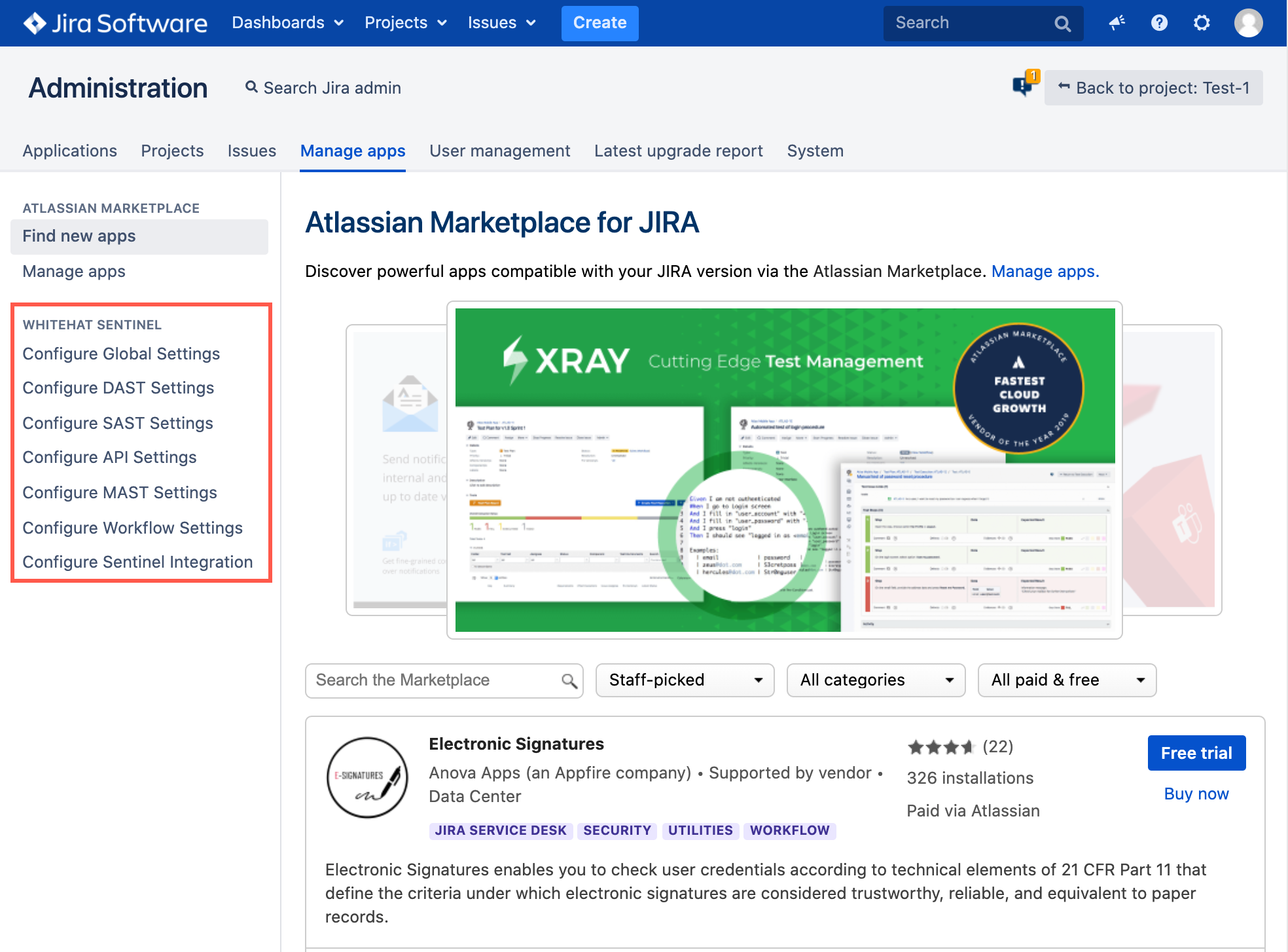Click the Manage apps link in description

pyautogui.click(x=1045, y=271)
